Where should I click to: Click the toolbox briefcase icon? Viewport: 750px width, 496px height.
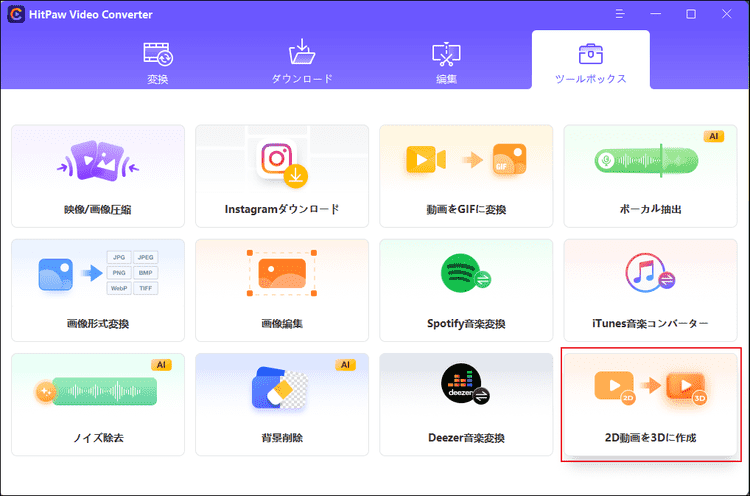[x=591, y=54]
